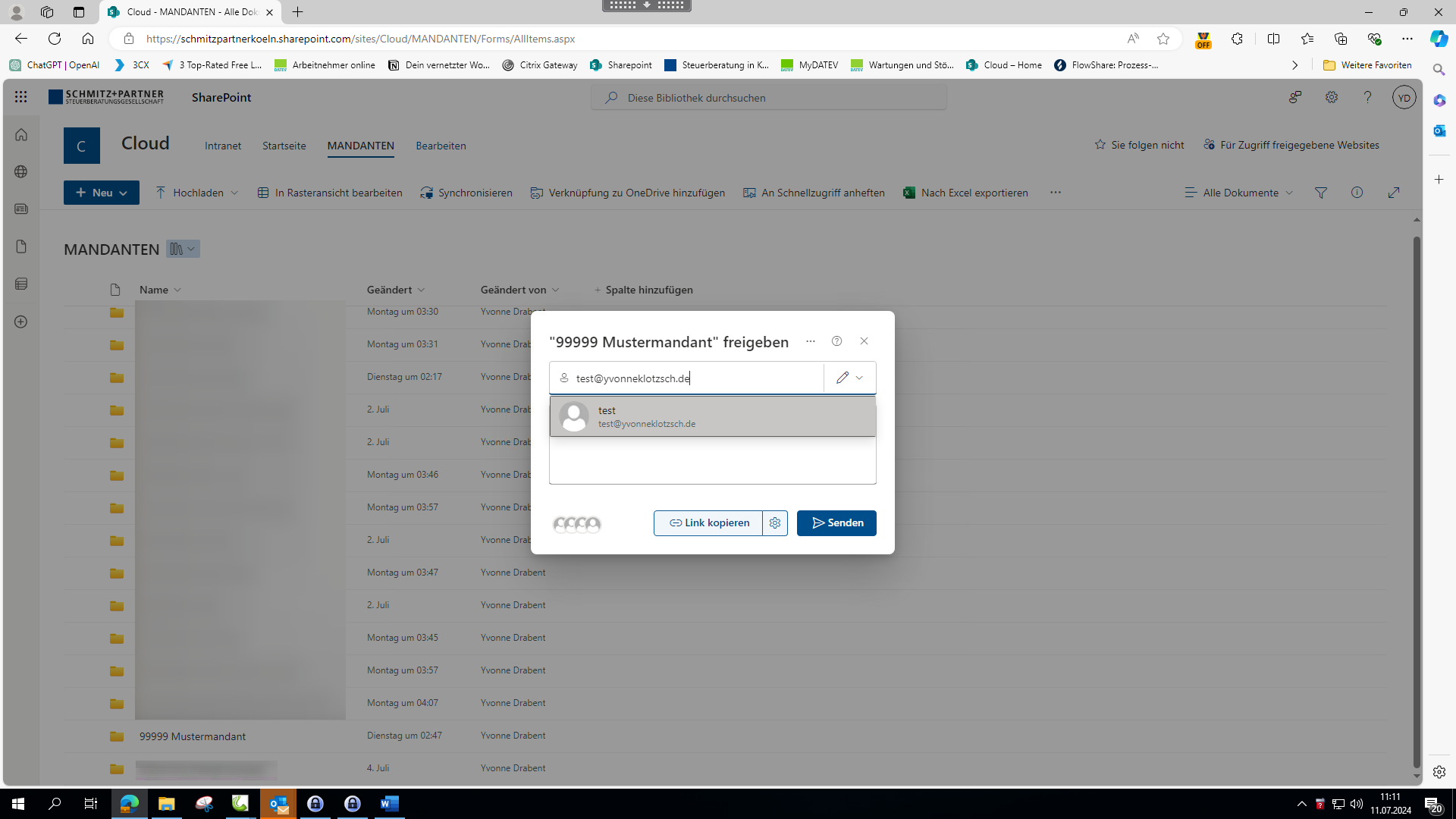Switch to the Intranet tab
Screen dimensions: 1456x819
tap(223, 146)
